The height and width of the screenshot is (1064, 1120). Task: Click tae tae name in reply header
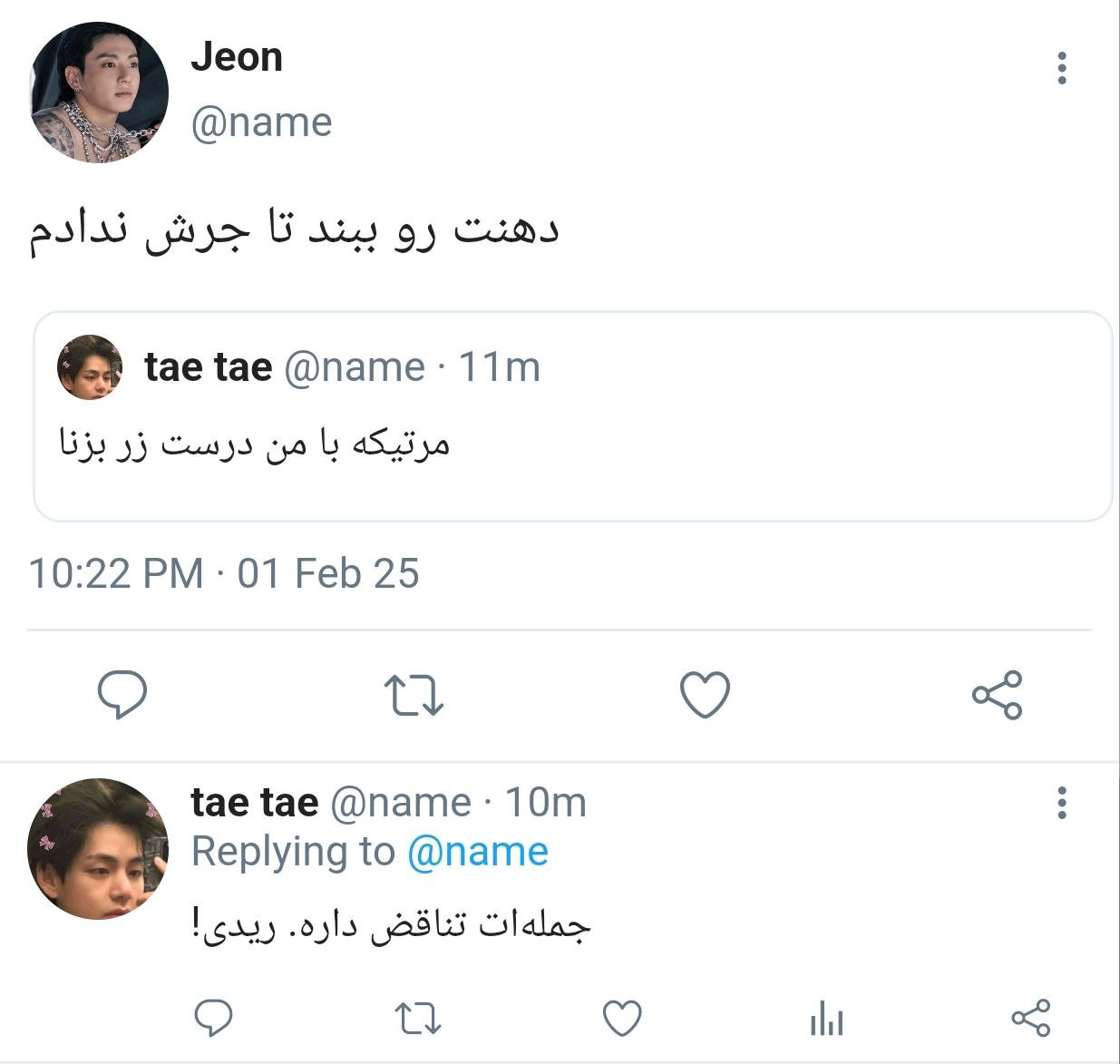[255, 802]
